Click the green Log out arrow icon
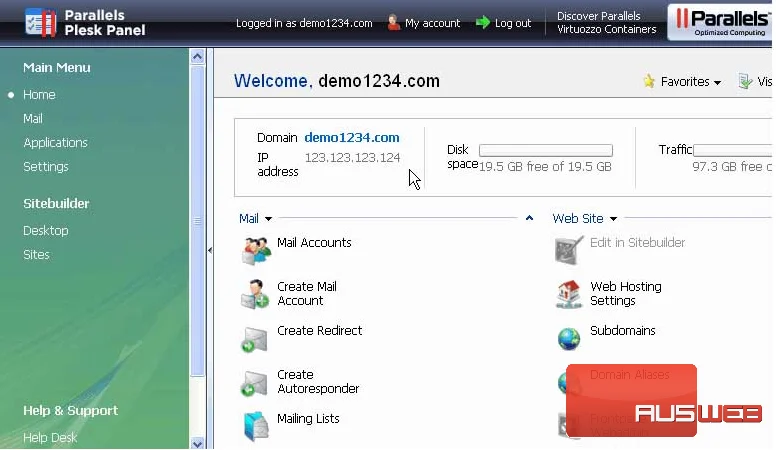The height and width of the screenshot is (450, 776). click(483, 23)
